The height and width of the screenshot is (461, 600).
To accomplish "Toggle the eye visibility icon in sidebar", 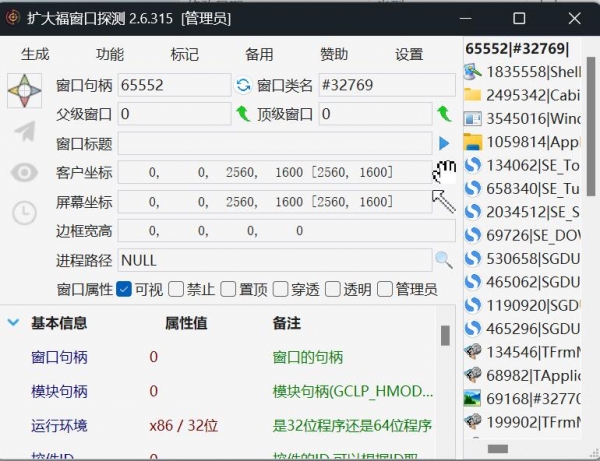I will (24, 172).
